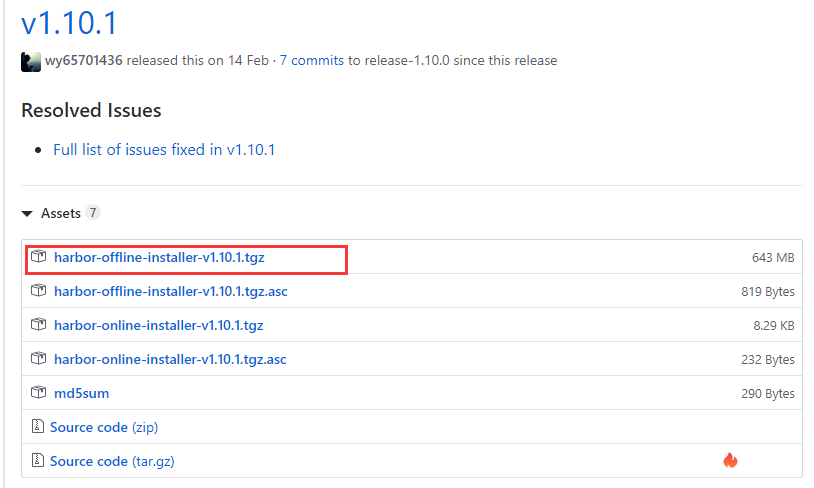Download harbor-offline-installer-v1.10.1.tgz
Viewport: 814px width, 488px height.
point(159,257)
